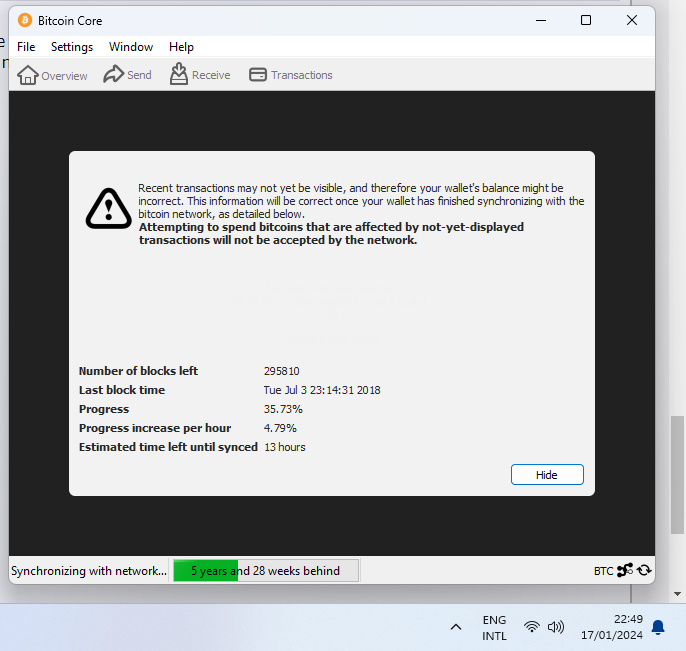Screen dimensions: 686x651
Task: Click the 'Number of blocks left' label
Action: 138,371
